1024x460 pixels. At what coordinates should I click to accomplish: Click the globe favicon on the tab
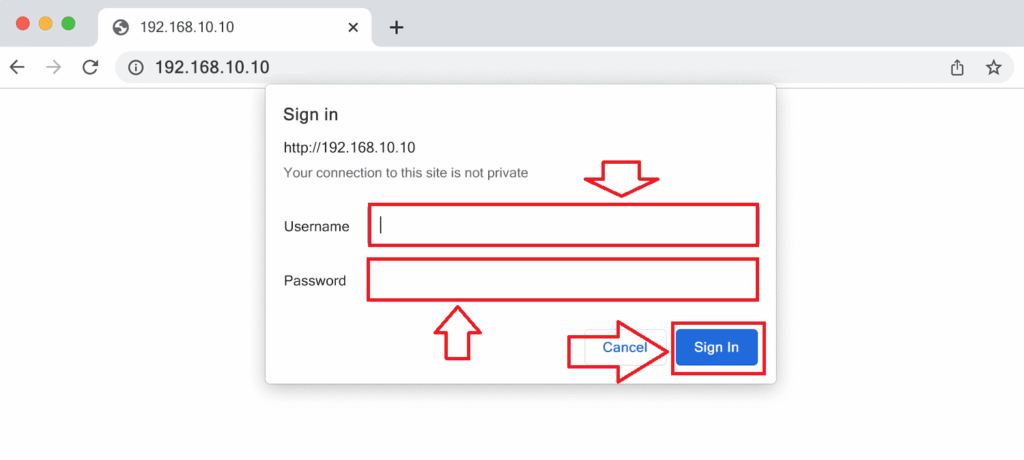click(121, 27)
